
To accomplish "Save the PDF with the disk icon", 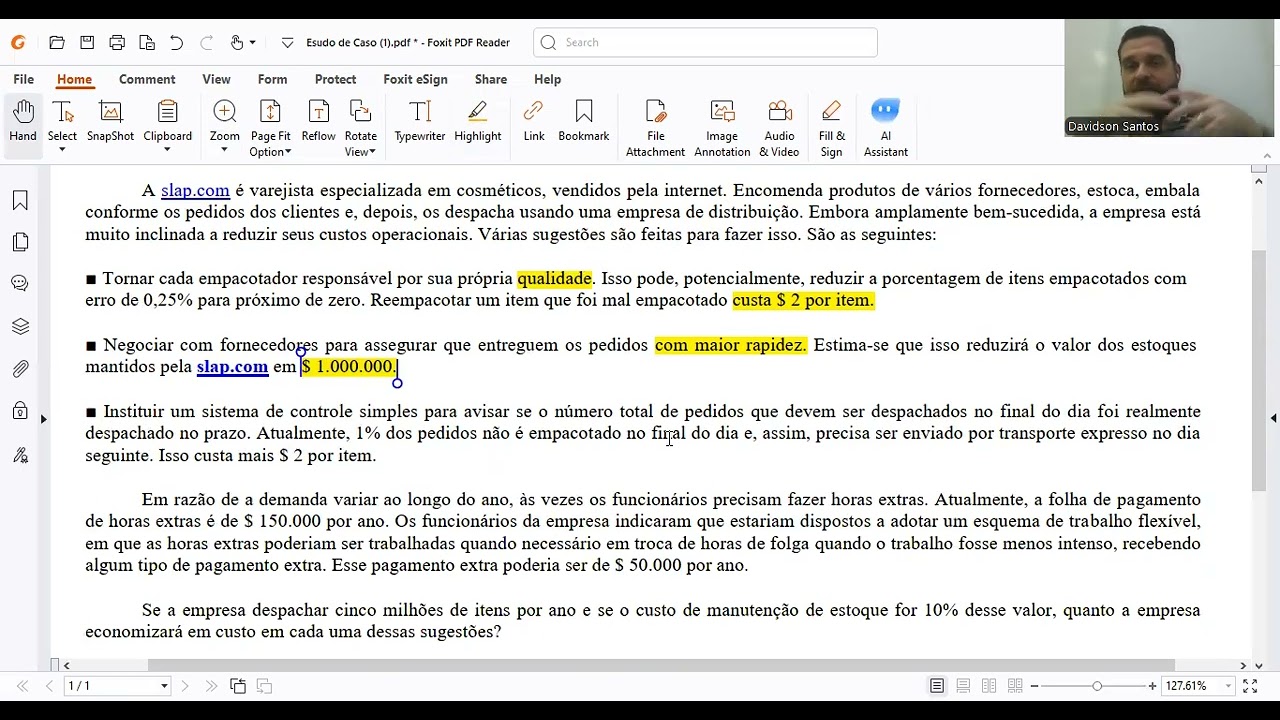I will tap(87, 43).
